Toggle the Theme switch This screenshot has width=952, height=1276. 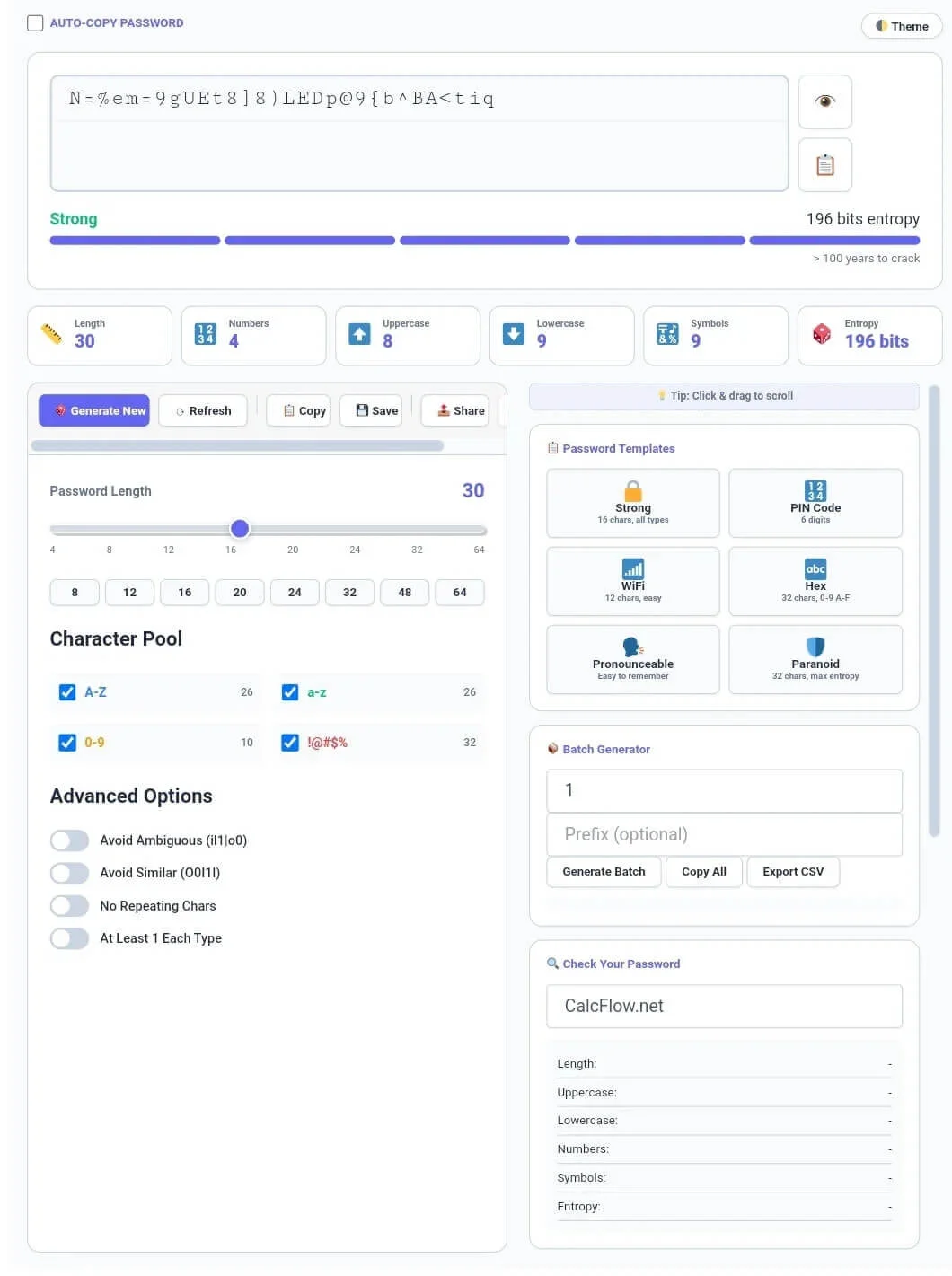pos(901,26)
